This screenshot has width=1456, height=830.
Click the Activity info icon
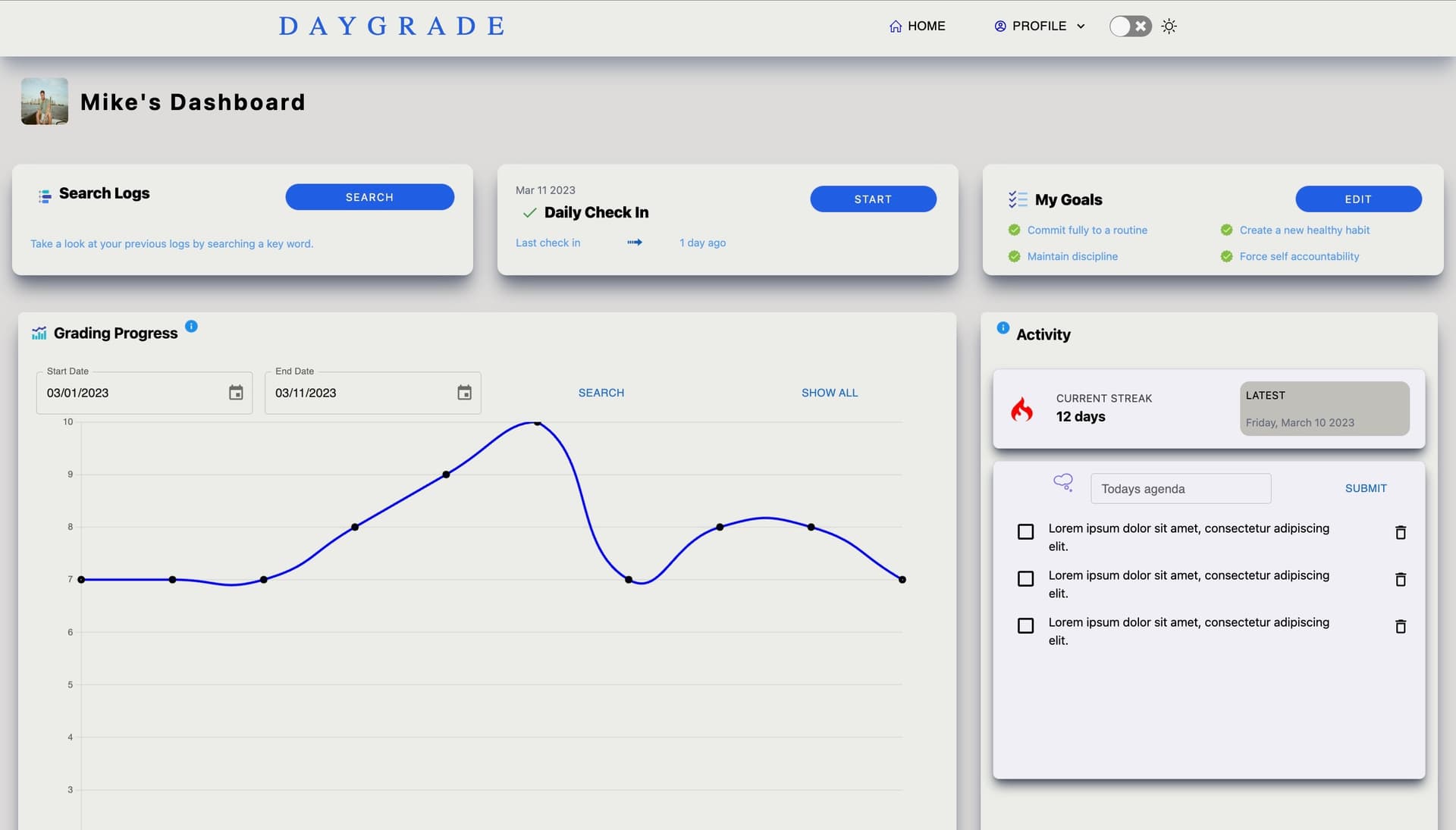(1003, 328)
